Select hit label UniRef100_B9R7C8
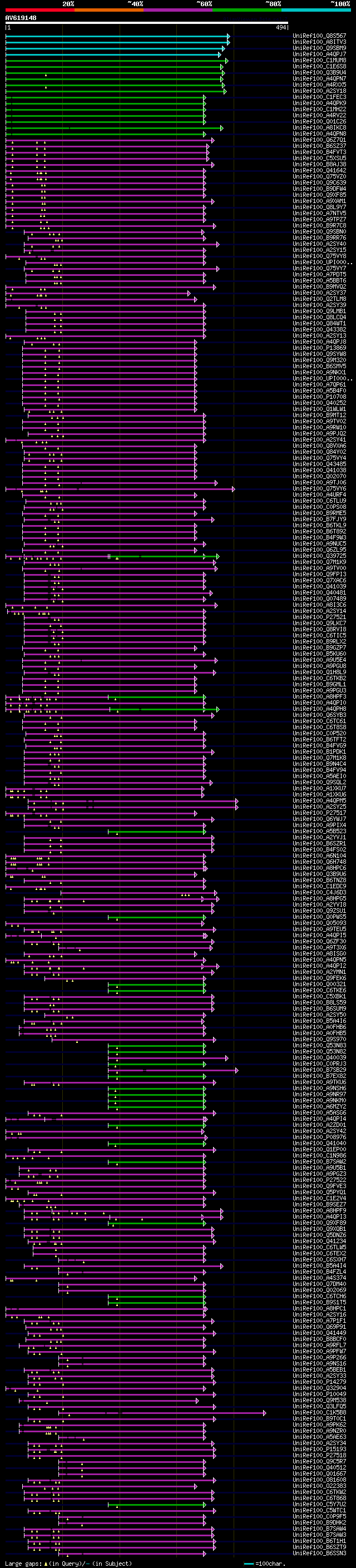This screenshot has height=1568, width=356. tap(319, 226)
